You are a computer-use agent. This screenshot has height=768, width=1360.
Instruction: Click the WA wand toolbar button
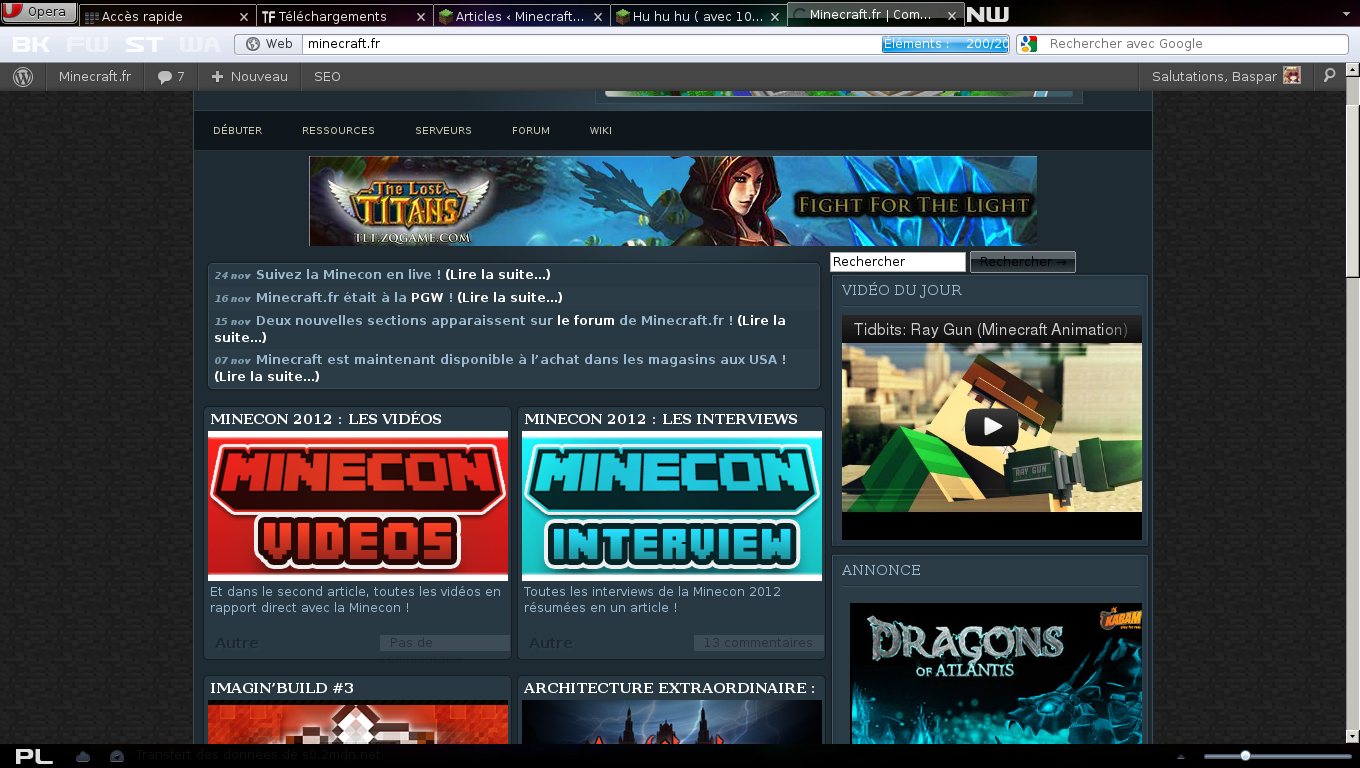click(200, 44)
